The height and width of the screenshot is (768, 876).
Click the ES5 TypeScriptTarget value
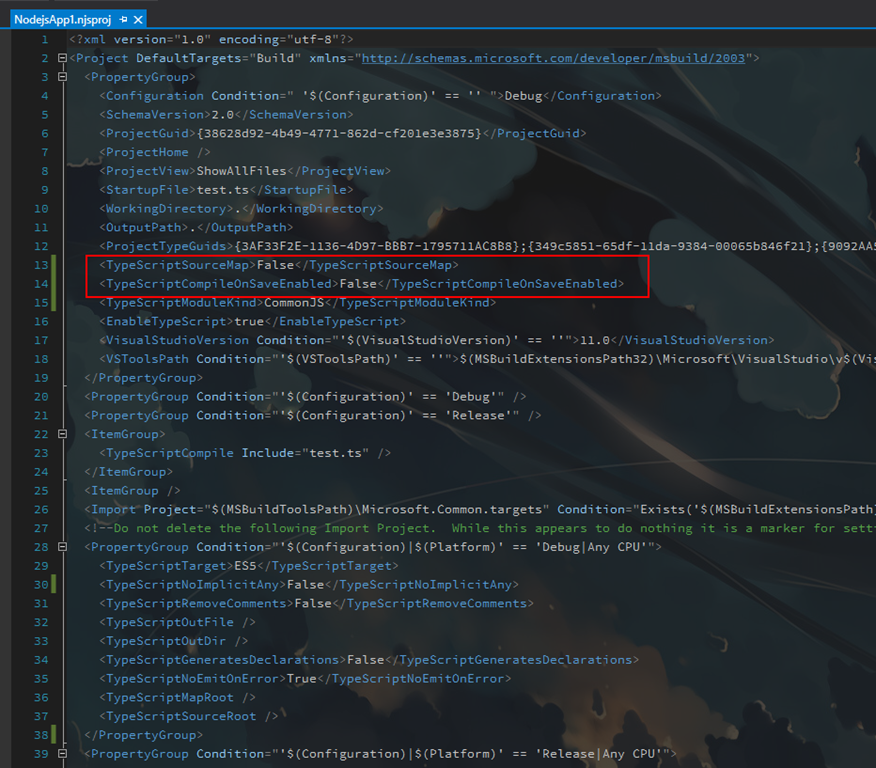tap(245, 566)
